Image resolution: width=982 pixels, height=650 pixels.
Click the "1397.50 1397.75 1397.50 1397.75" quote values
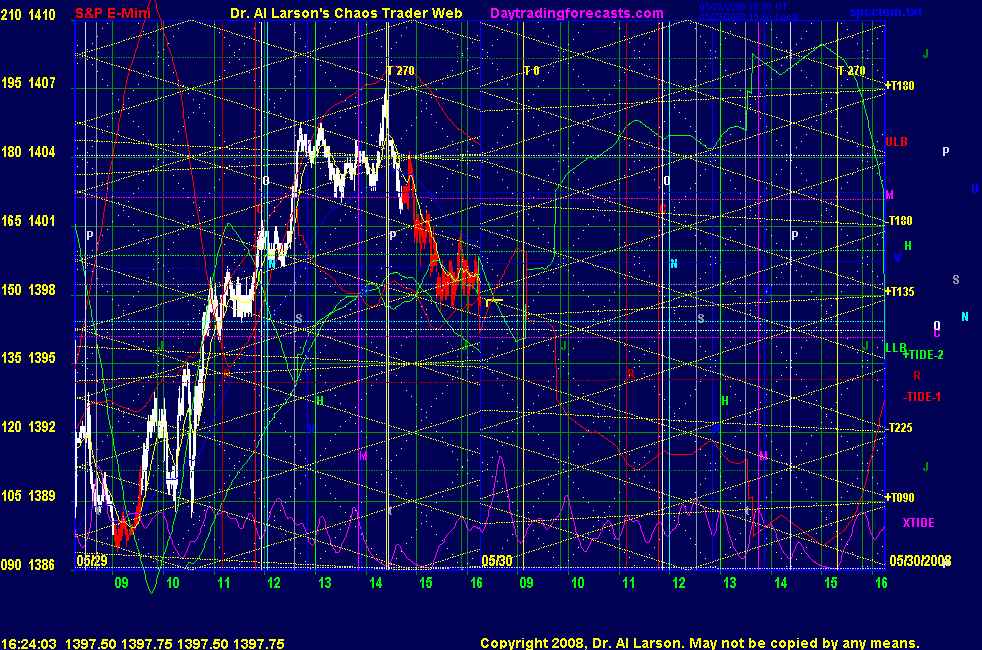pyautogui.click(x=175, y=644)
